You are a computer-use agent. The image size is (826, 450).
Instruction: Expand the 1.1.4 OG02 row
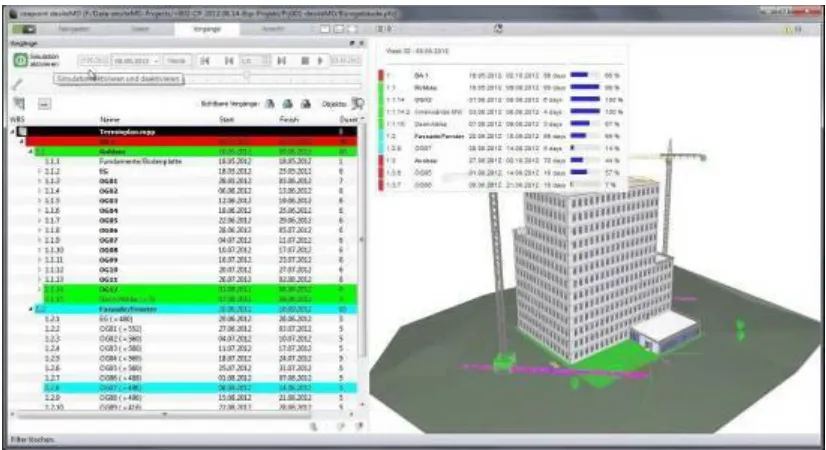point(40,191)
